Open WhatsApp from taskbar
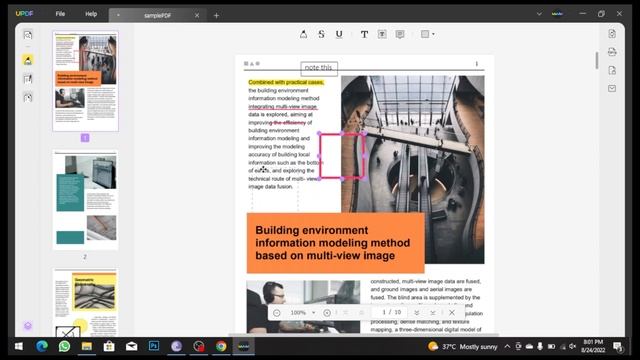Viewport: 640px width, 360px height. point(64,347)
